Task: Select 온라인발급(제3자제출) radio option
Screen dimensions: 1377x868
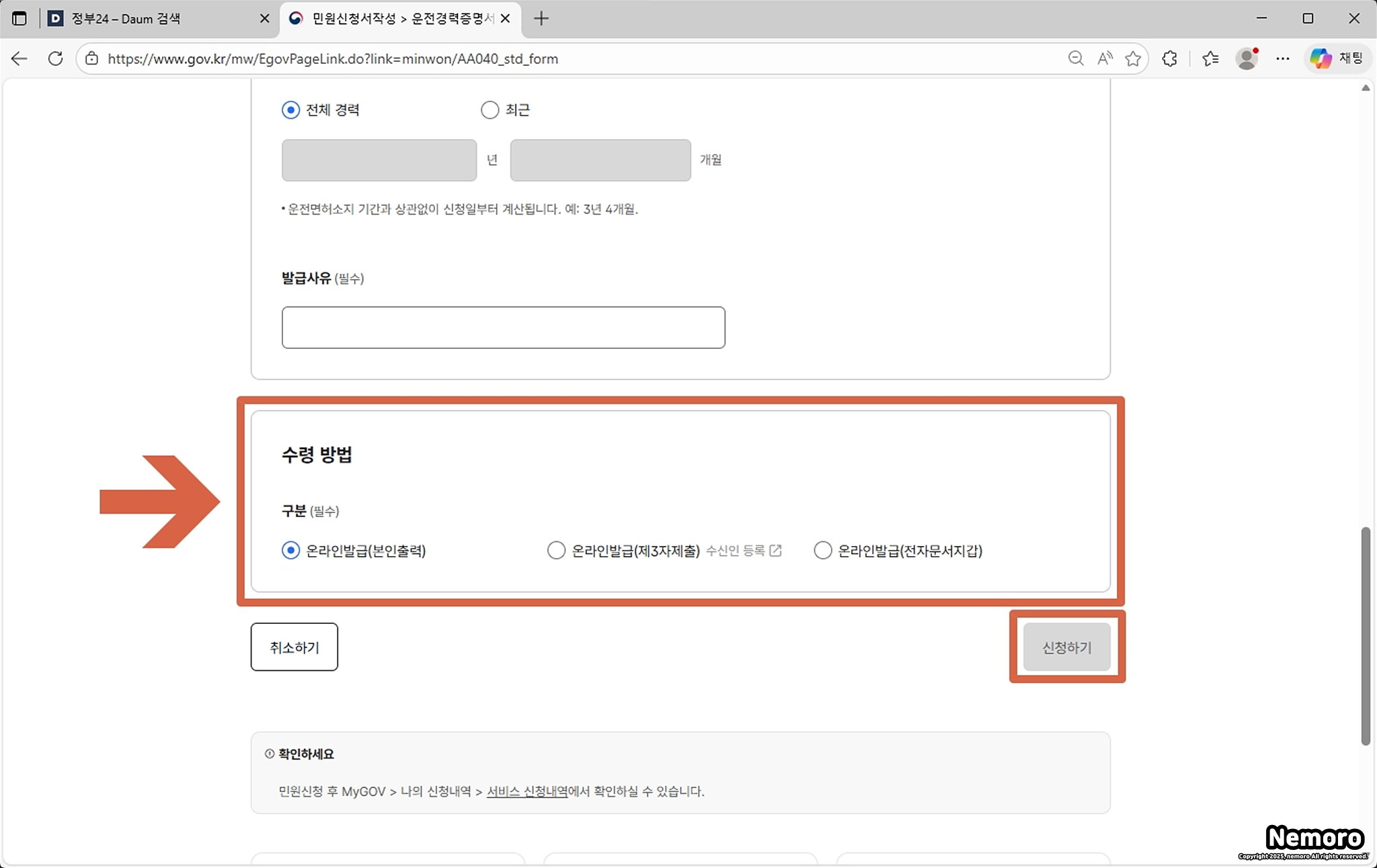Action: pos(556,551)
